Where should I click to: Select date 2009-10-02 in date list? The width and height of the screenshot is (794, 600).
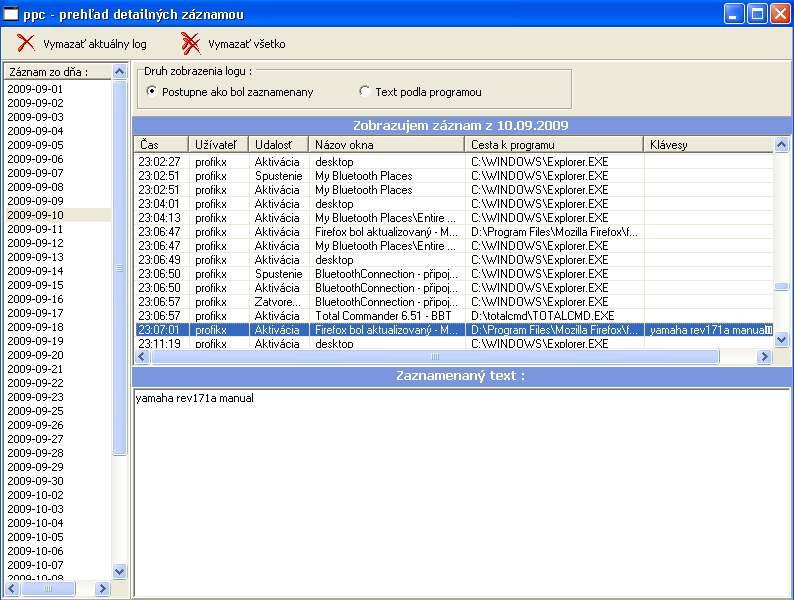point(35,495)
